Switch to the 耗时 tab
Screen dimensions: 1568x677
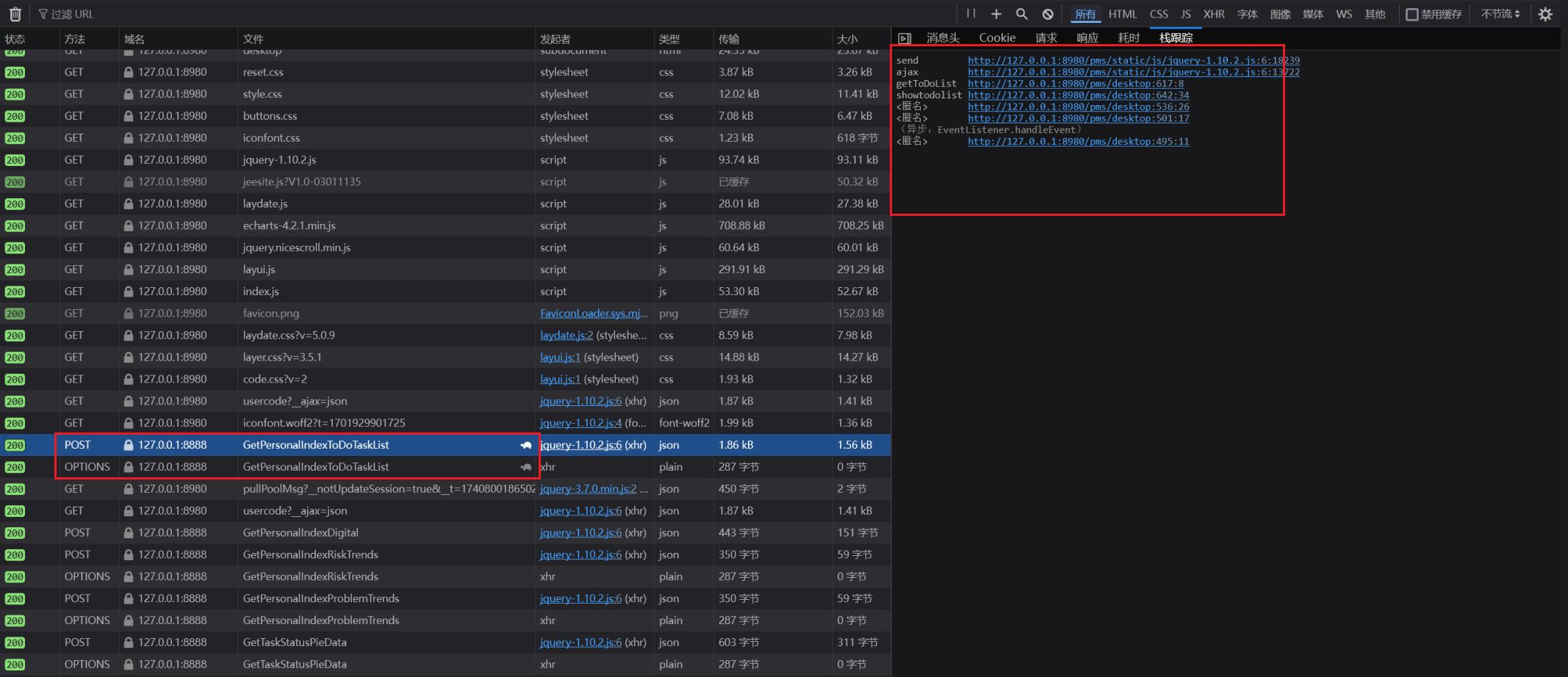tap(1129, 38)
